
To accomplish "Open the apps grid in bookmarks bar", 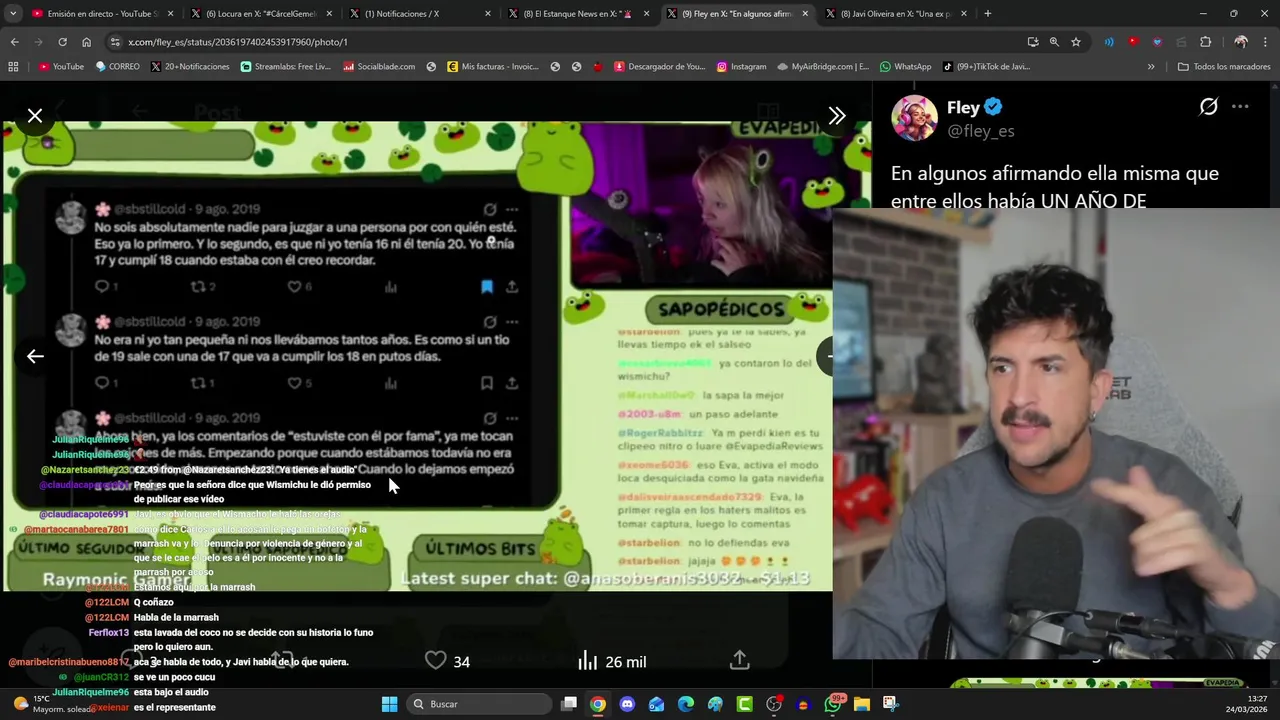I will point(13,67).
